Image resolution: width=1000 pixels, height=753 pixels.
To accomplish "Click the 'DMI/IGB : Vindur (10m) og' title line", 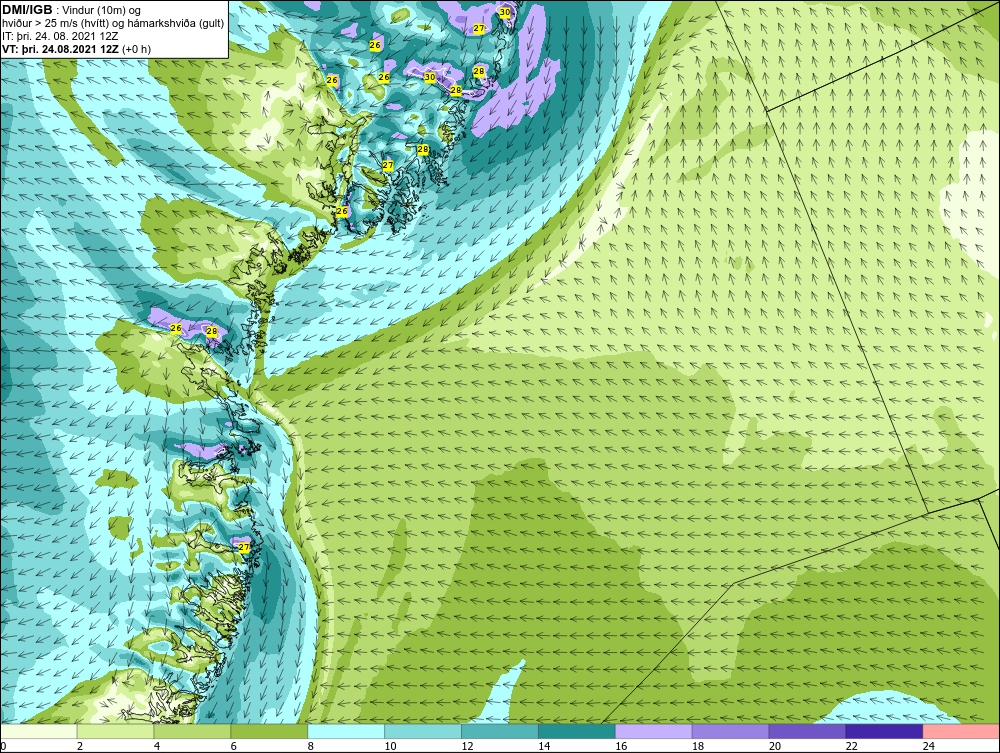I will coord(72,10).
